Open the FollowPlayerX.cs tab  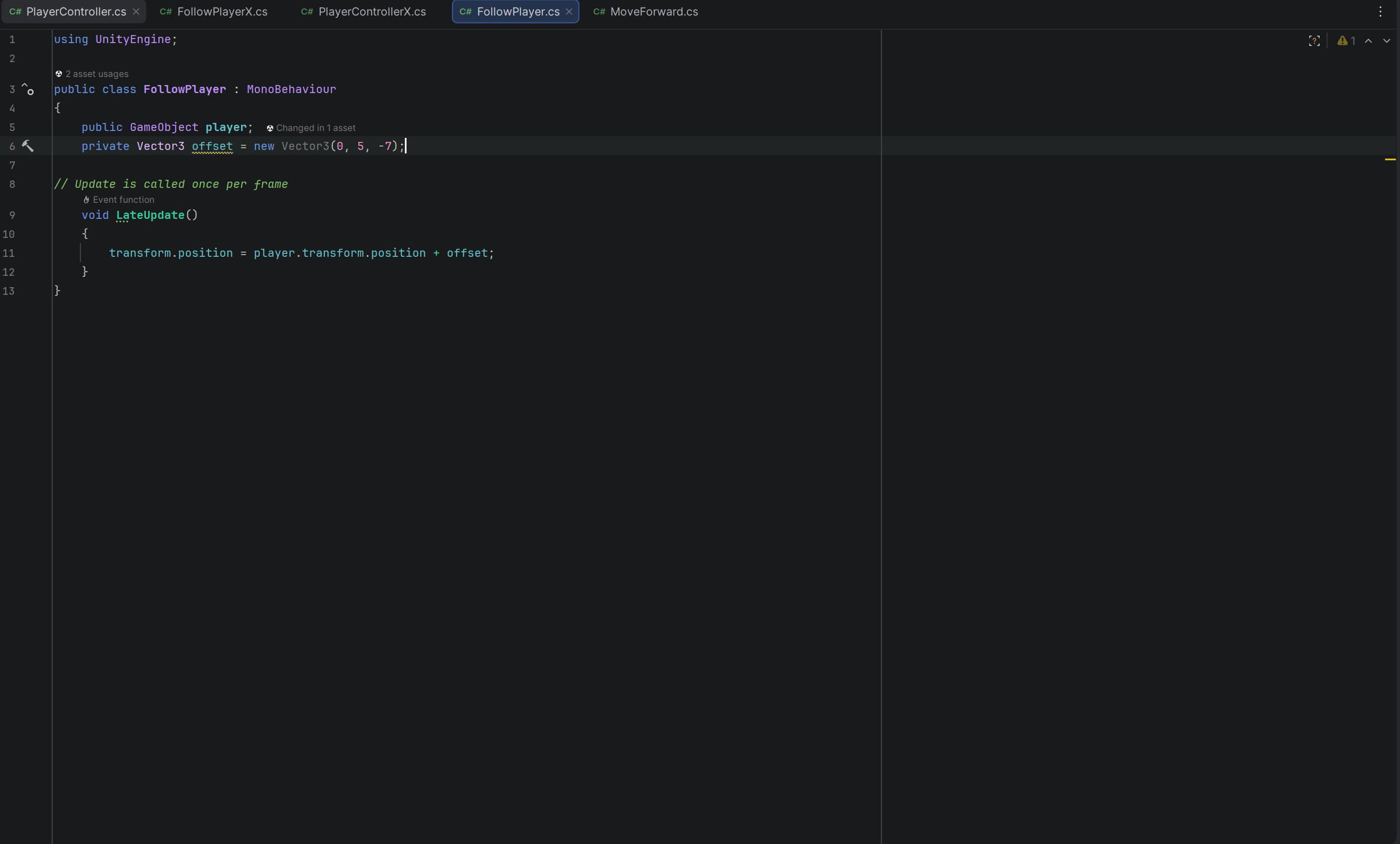coord(222,11)
